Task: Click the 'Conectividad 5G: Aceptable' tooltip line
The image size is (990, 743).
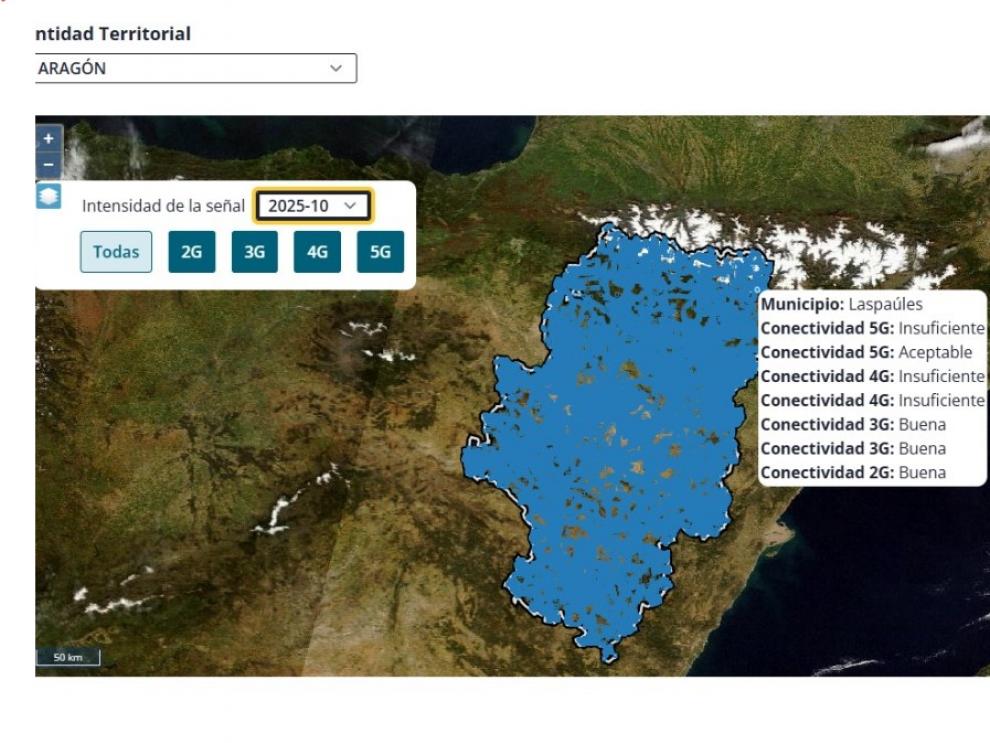Action: point(866,352)
